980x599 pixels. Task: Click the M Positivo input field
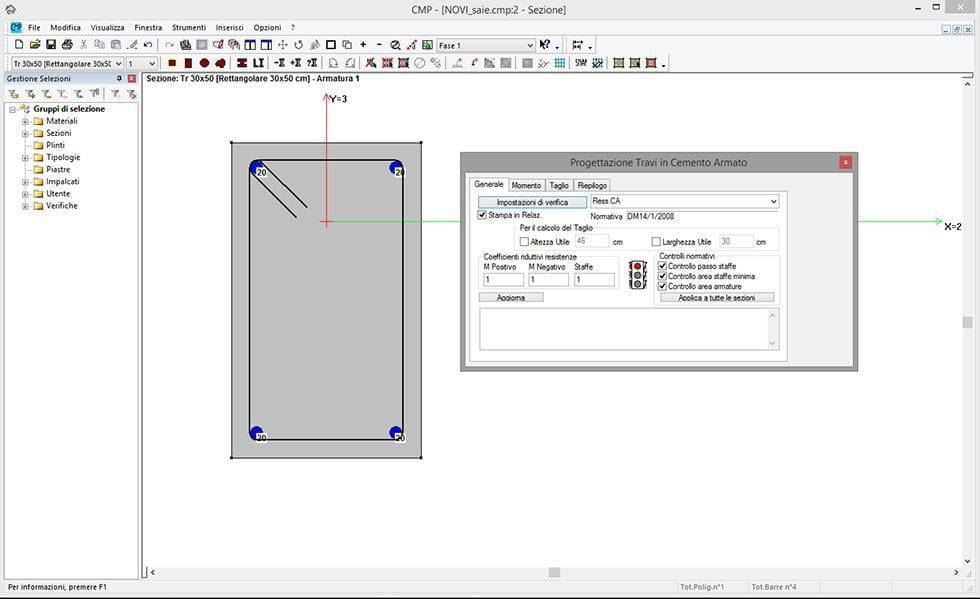(503, 280)
